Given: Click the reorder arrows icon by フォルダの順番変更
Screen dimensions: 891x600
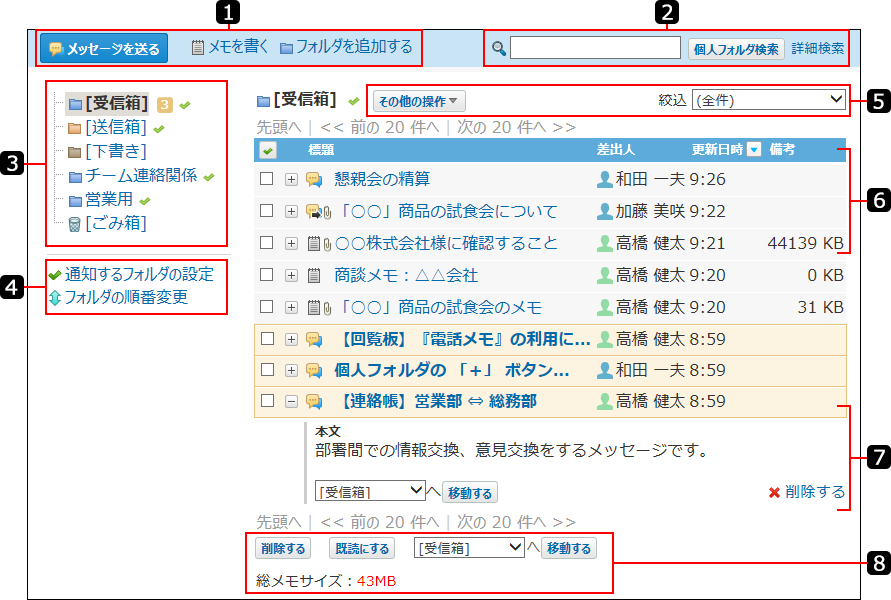Looking at the screenshot, I should click(55, 298).
